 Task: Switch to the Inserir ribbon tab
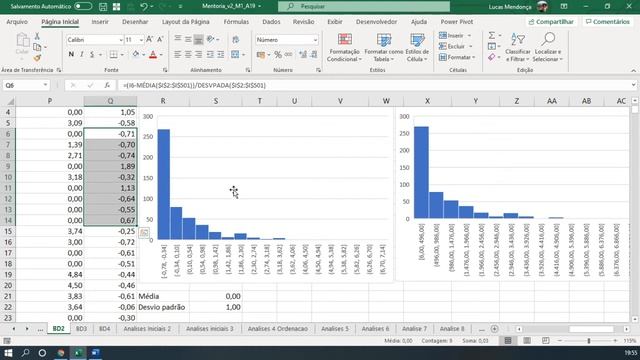point(100,22)
